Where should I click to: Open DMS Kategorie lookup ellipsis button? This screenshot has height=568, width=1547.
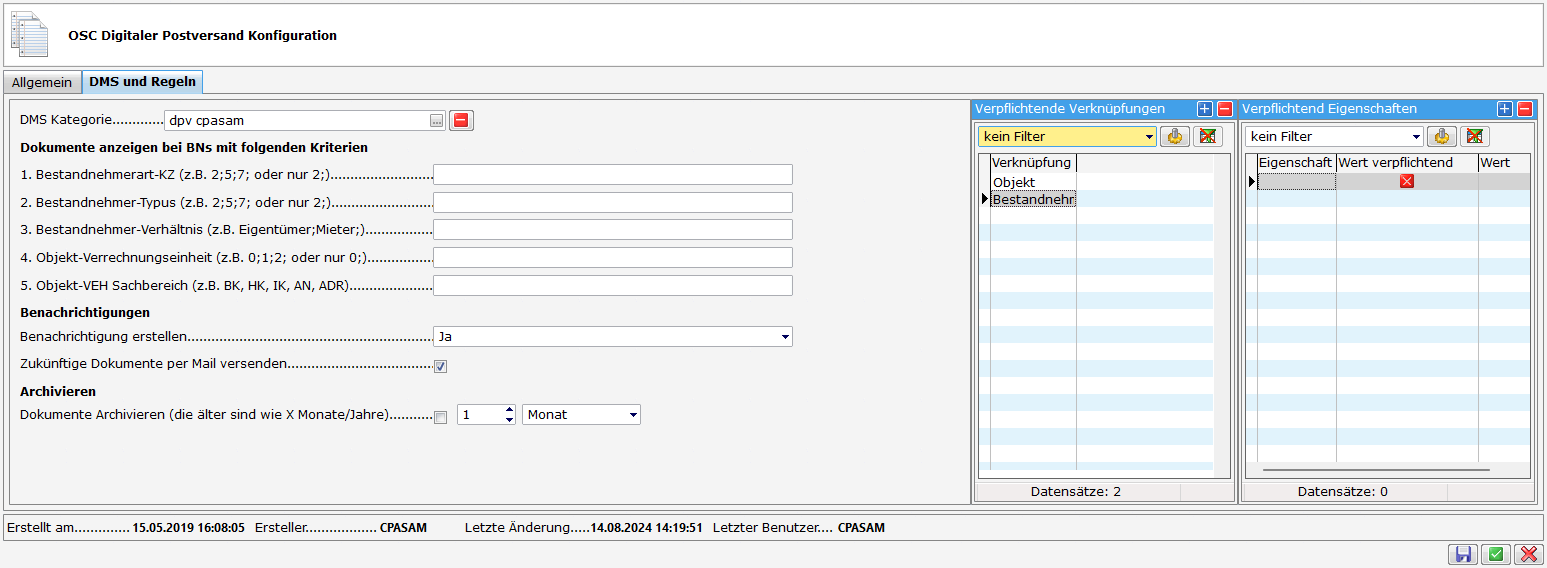click(x=436, y=121)
